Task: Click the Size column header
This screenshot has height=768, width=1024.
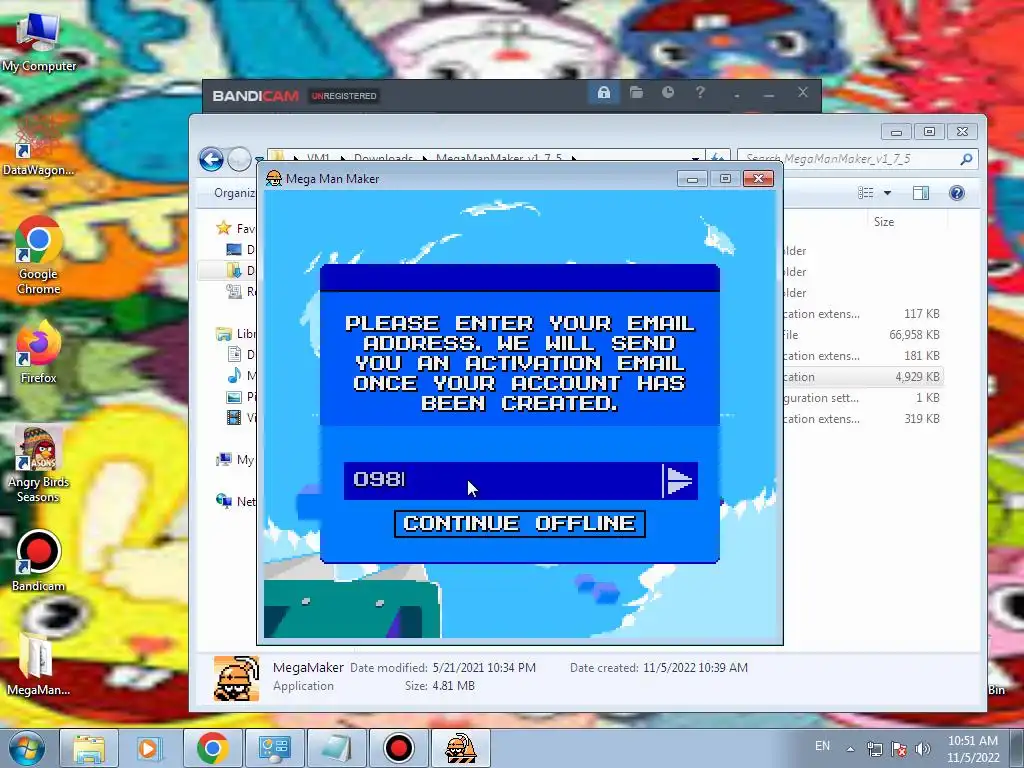Action: pos(884,222)
